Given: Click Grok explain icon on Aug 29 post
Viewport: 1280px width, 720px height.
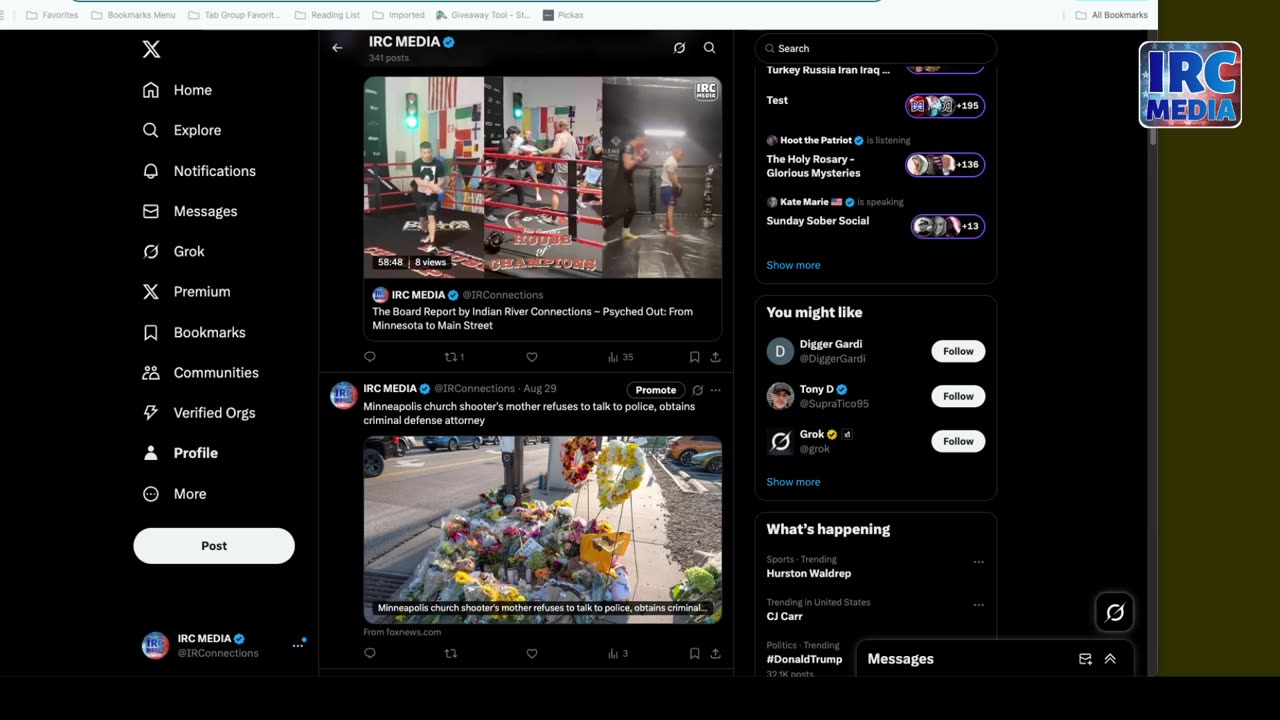Looking at the screenshot, I should click(x=697, y=390).
